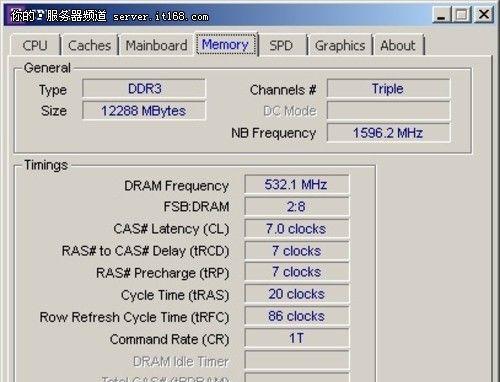
Task: Open the Caches tab
Action: click(89, 45)
